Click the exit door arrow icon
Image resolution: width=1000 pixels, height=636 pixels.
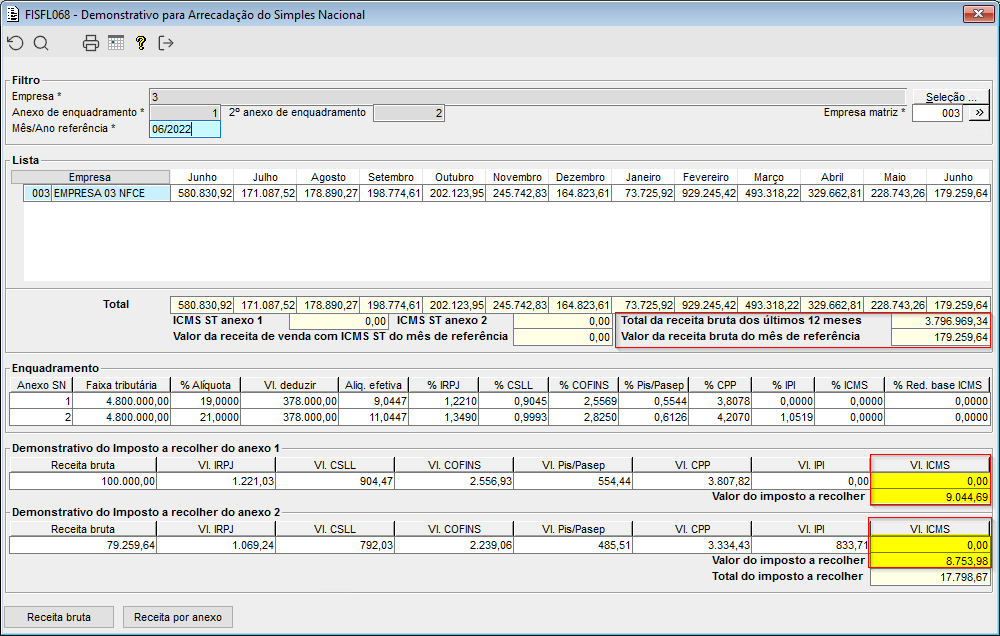pyautogui.click(x=166, y=43)
